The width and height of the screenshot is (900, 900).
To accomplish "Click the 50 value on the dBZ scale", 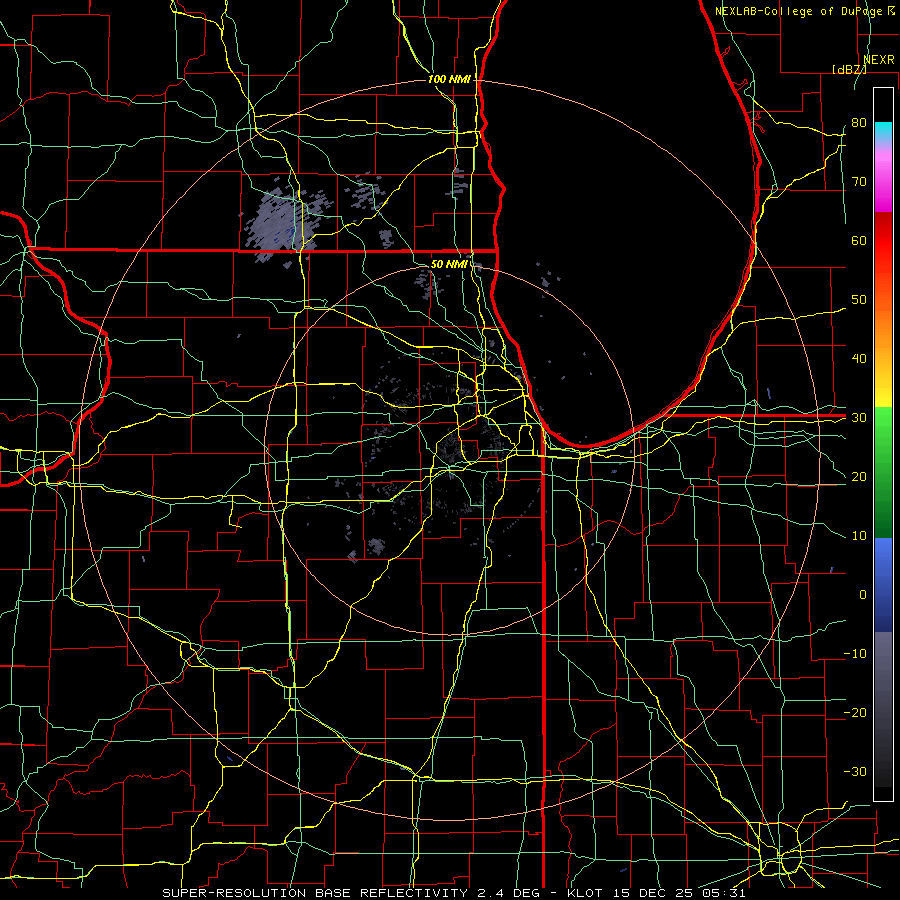I will tap(859, 300).
